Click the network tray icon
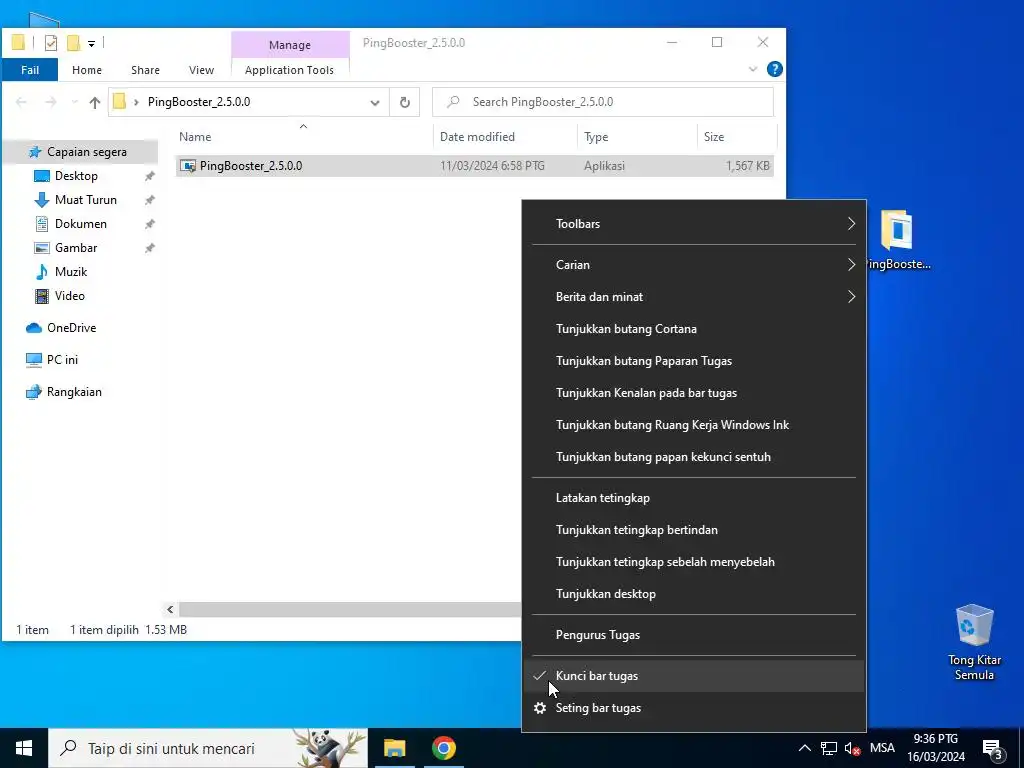Screen dimensions: 1024x768 pos(829,748)
